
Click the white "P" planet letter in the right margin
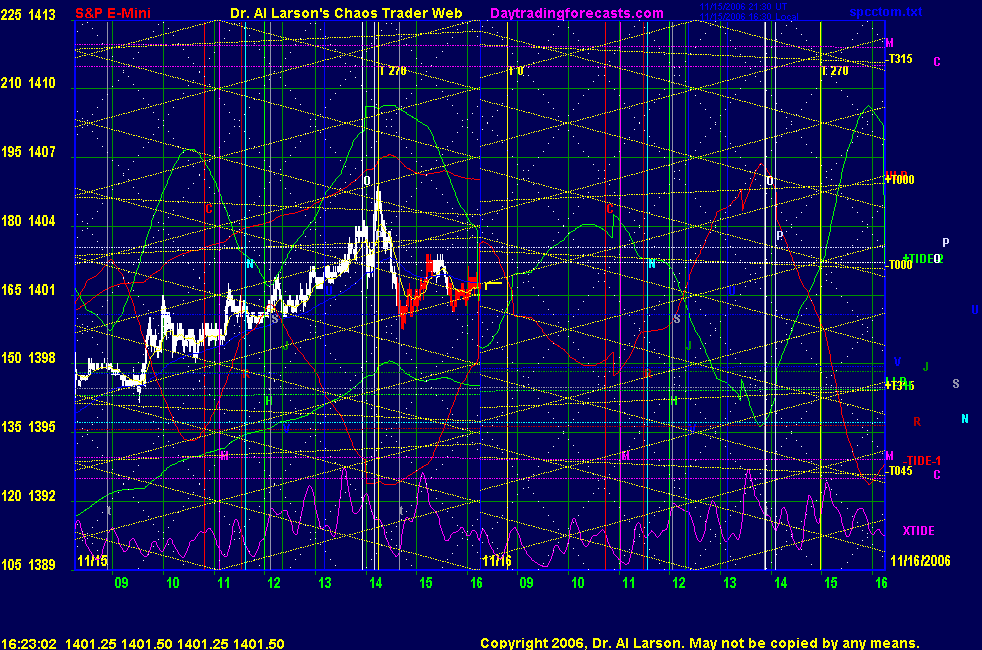[946, 242]
